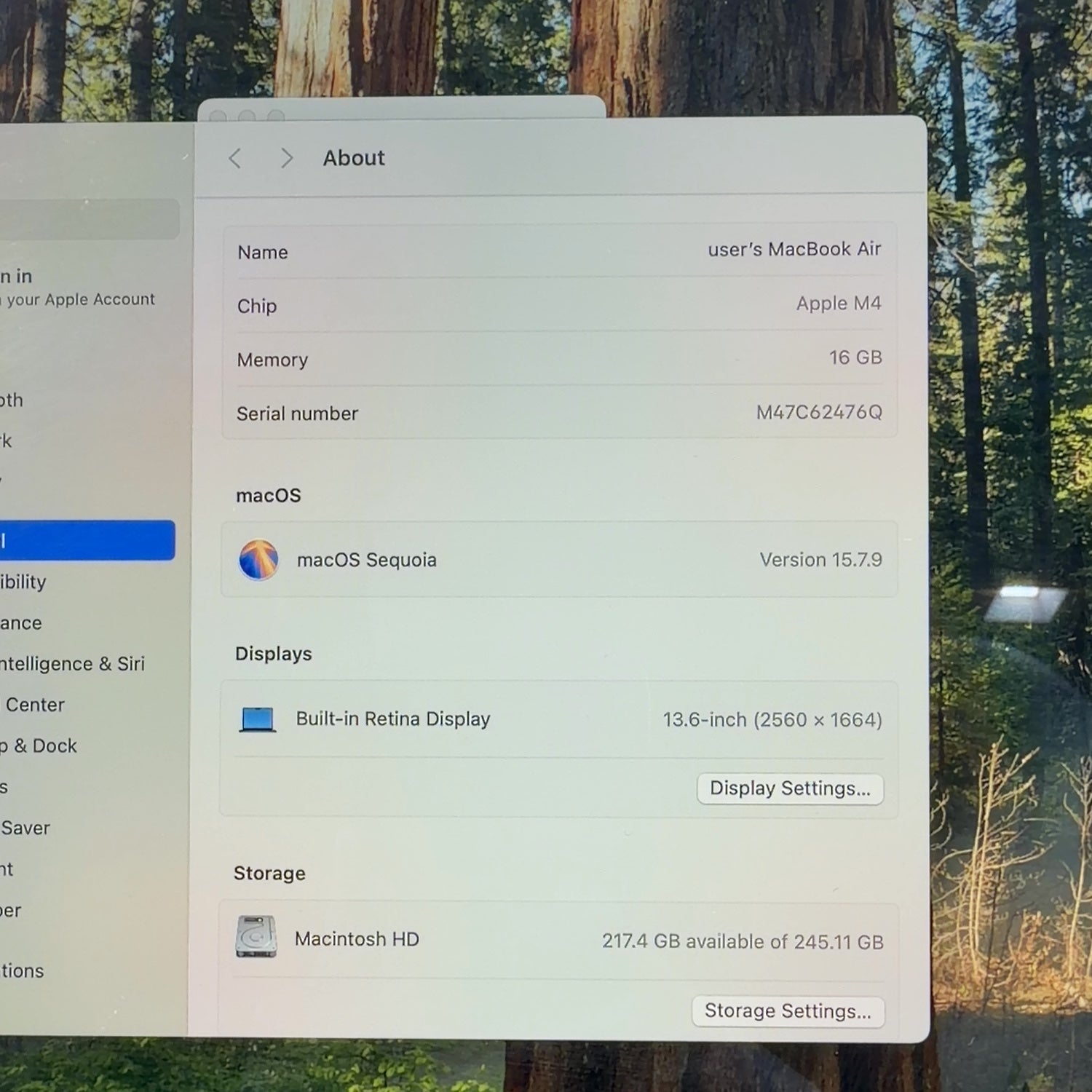Click the "Macintosh HD" label
Viewport: 1092px width, 1092px height.
point(357,939)
